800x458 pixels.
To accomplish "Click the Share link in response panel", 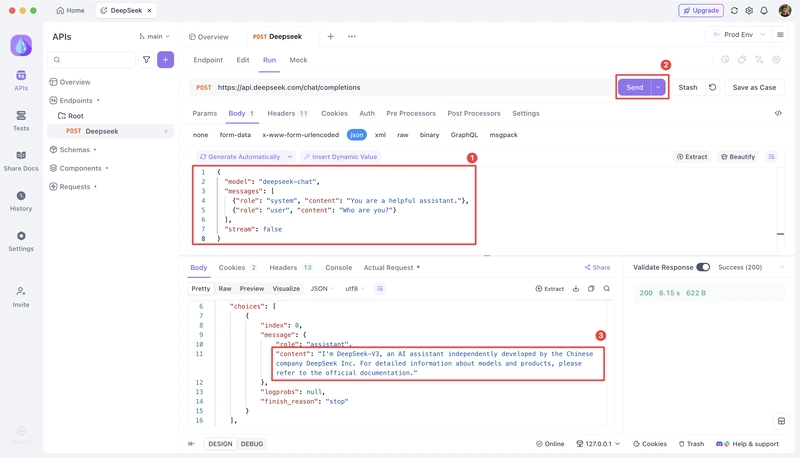I will pos(597,267).
